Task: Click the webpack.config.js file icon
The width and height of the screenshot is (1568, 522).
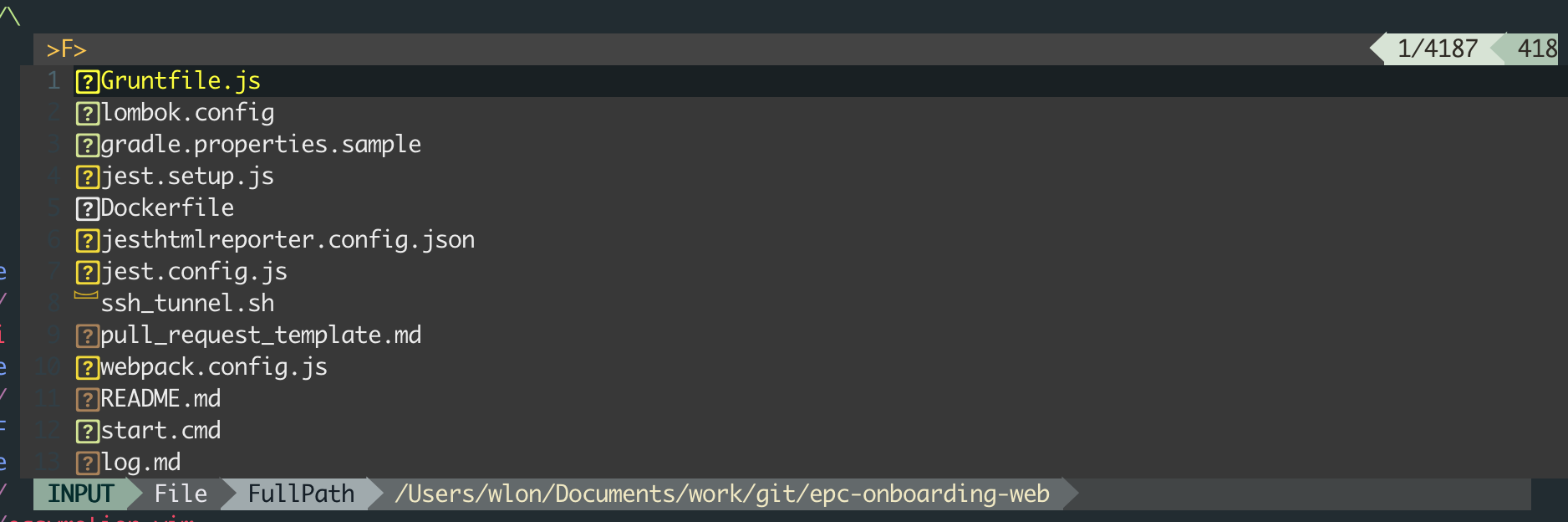Action: click(86, 366)
